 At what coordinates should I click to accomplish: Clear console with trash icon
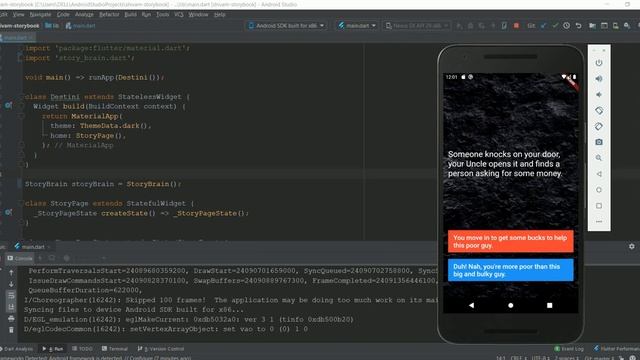[11, 330]
